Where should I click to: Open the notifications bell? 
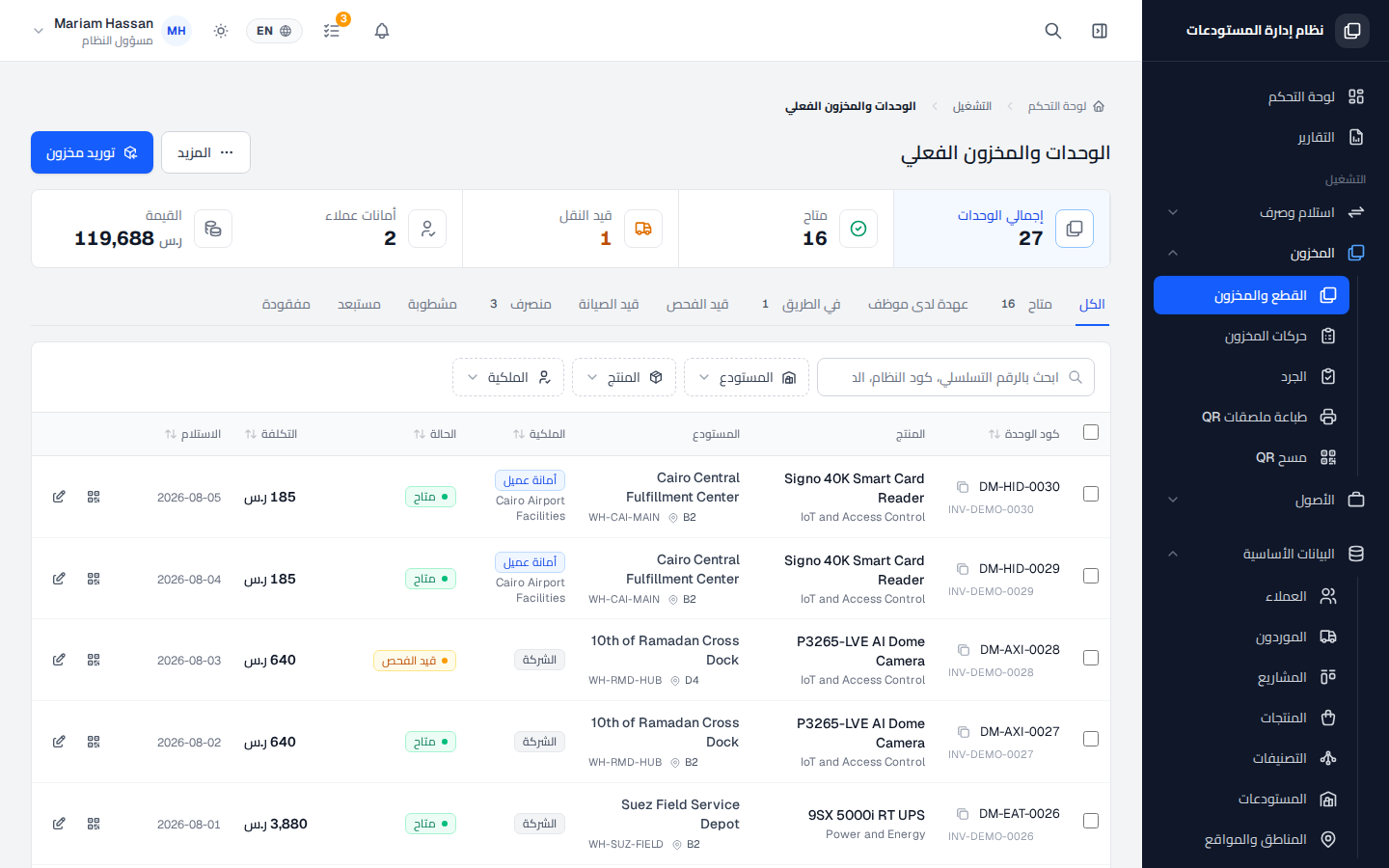pos(382,31)
